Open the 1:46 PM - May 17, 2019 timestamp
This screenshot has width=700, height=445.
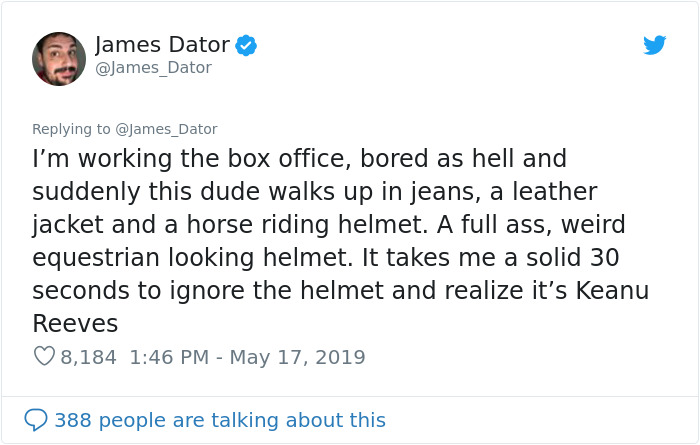click(248, 357)
